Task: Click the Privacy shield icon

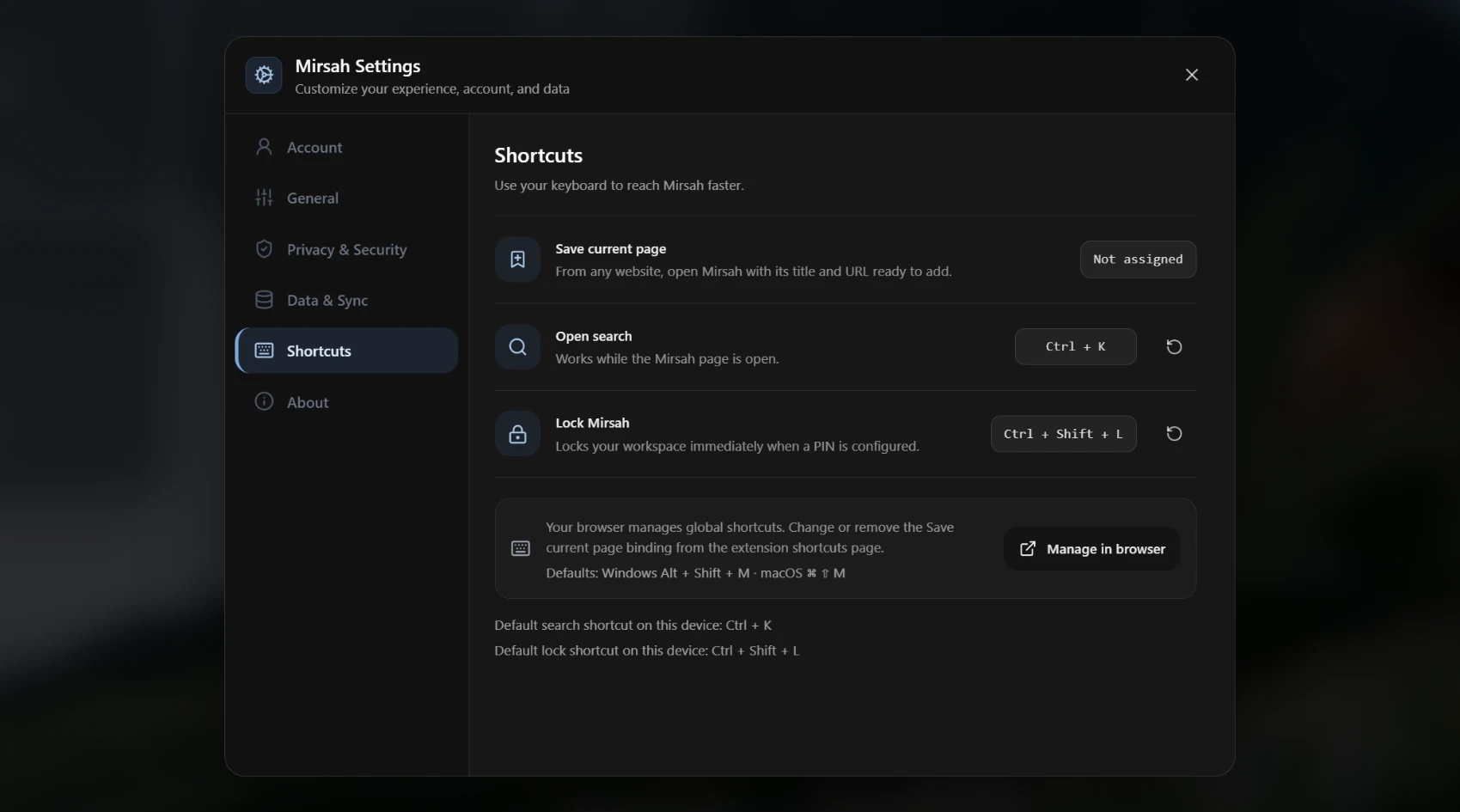Action: 264,249
